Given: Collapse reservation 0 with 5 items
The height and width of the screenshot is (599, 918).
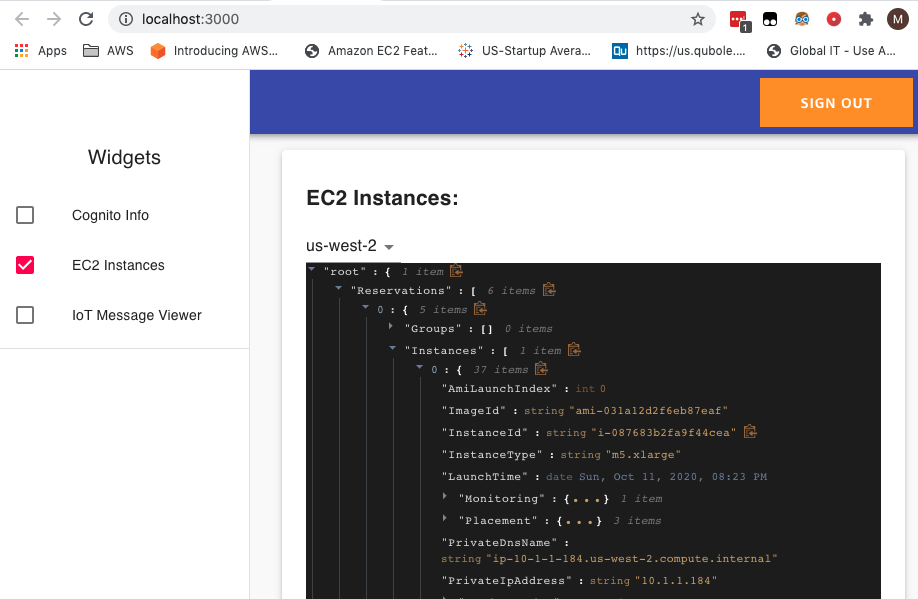Looking at the screenshot, I should 365,307.
